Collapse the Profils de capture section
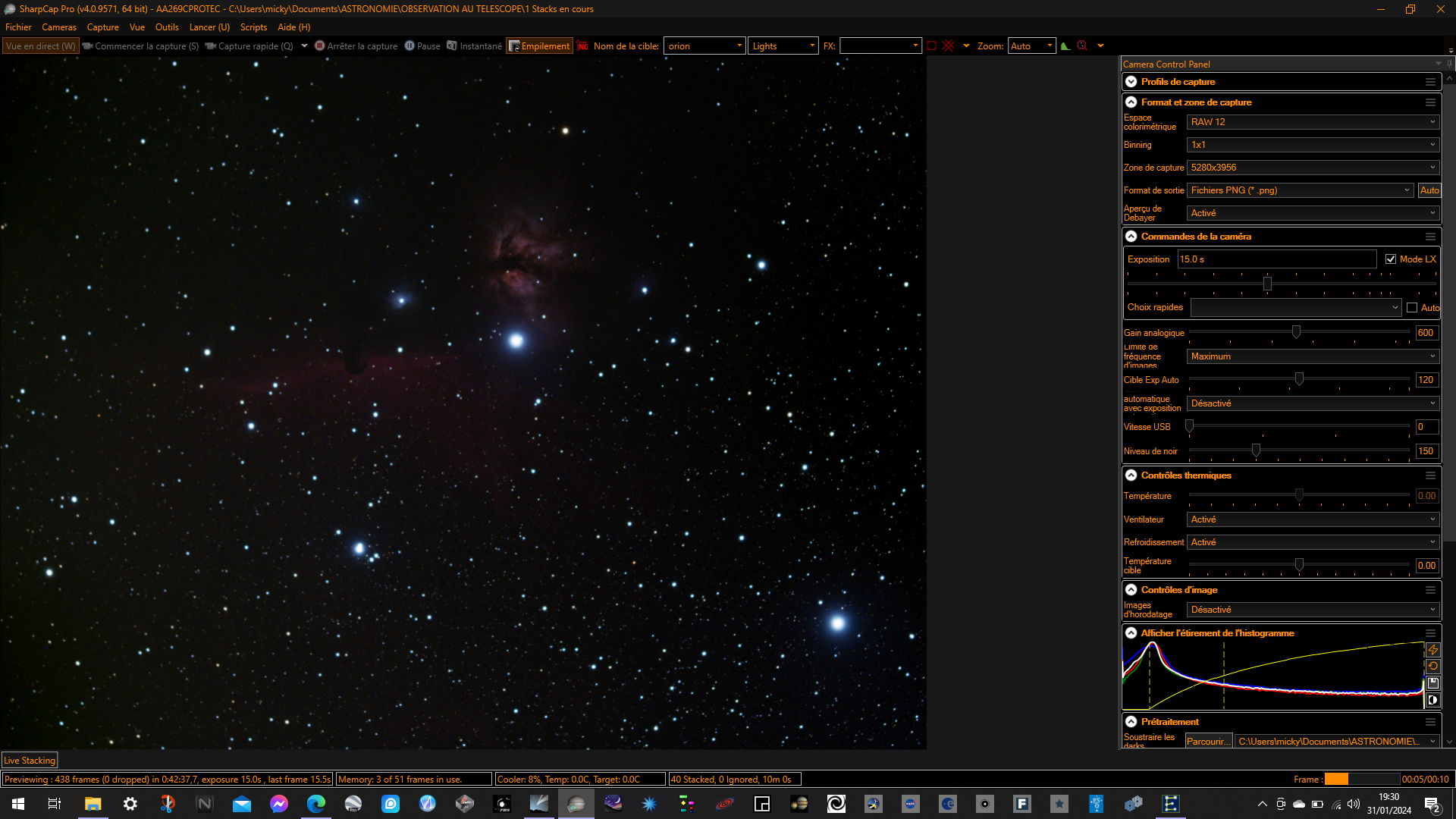1456x819 pixels. pyautogui.click(x=1131, y=82)
